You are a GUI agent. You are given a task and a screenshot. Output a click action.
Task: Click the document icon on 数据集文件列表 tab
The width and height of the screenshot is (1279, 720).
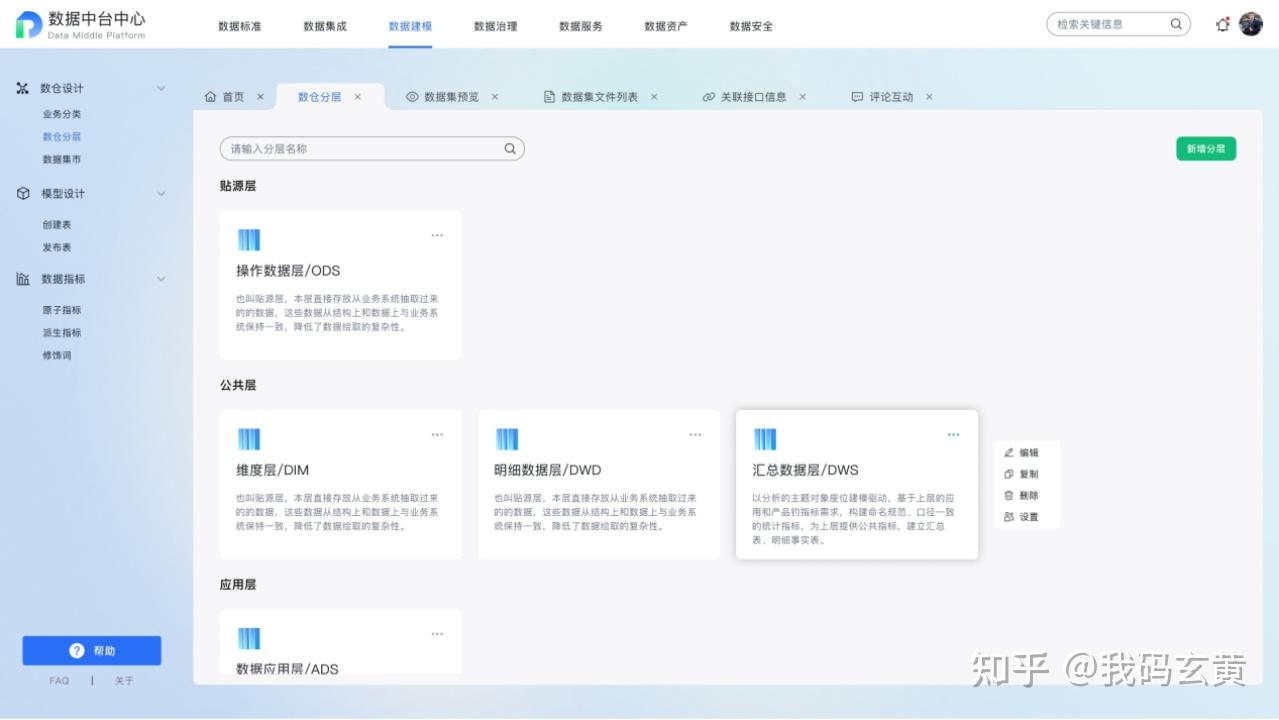coord(549,97)
